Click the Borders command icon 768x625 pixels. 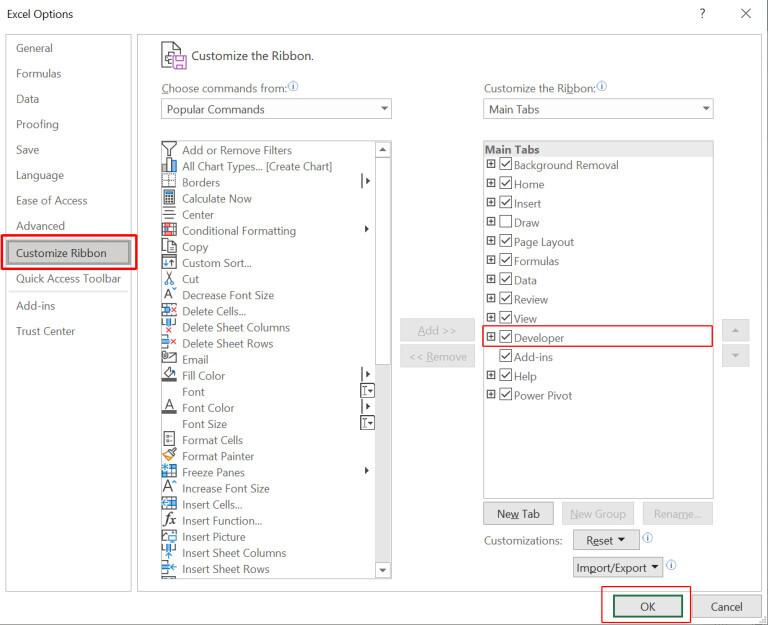(x=169, y=182)
